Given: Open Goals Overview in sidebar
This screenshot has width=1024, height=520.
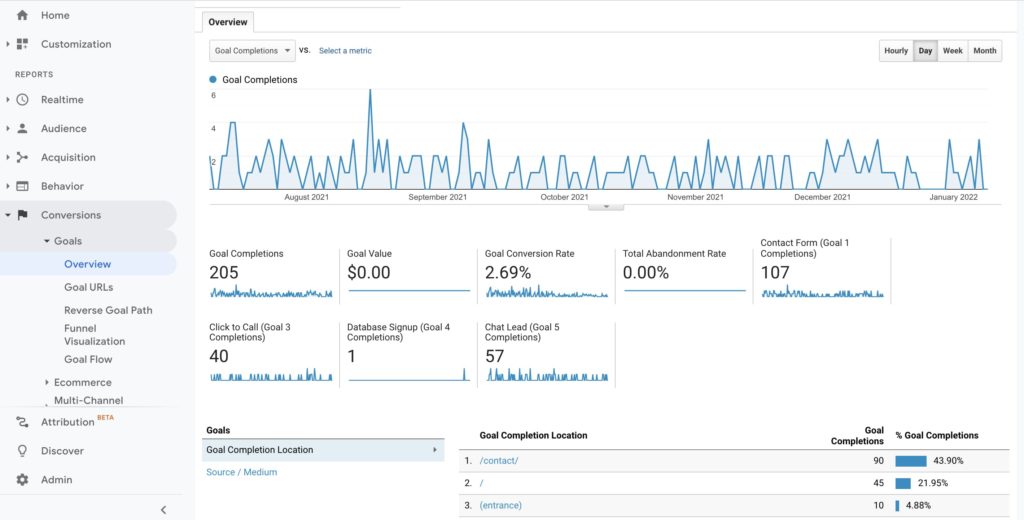Looking at the screenshot, I should [x=88, y=264].
